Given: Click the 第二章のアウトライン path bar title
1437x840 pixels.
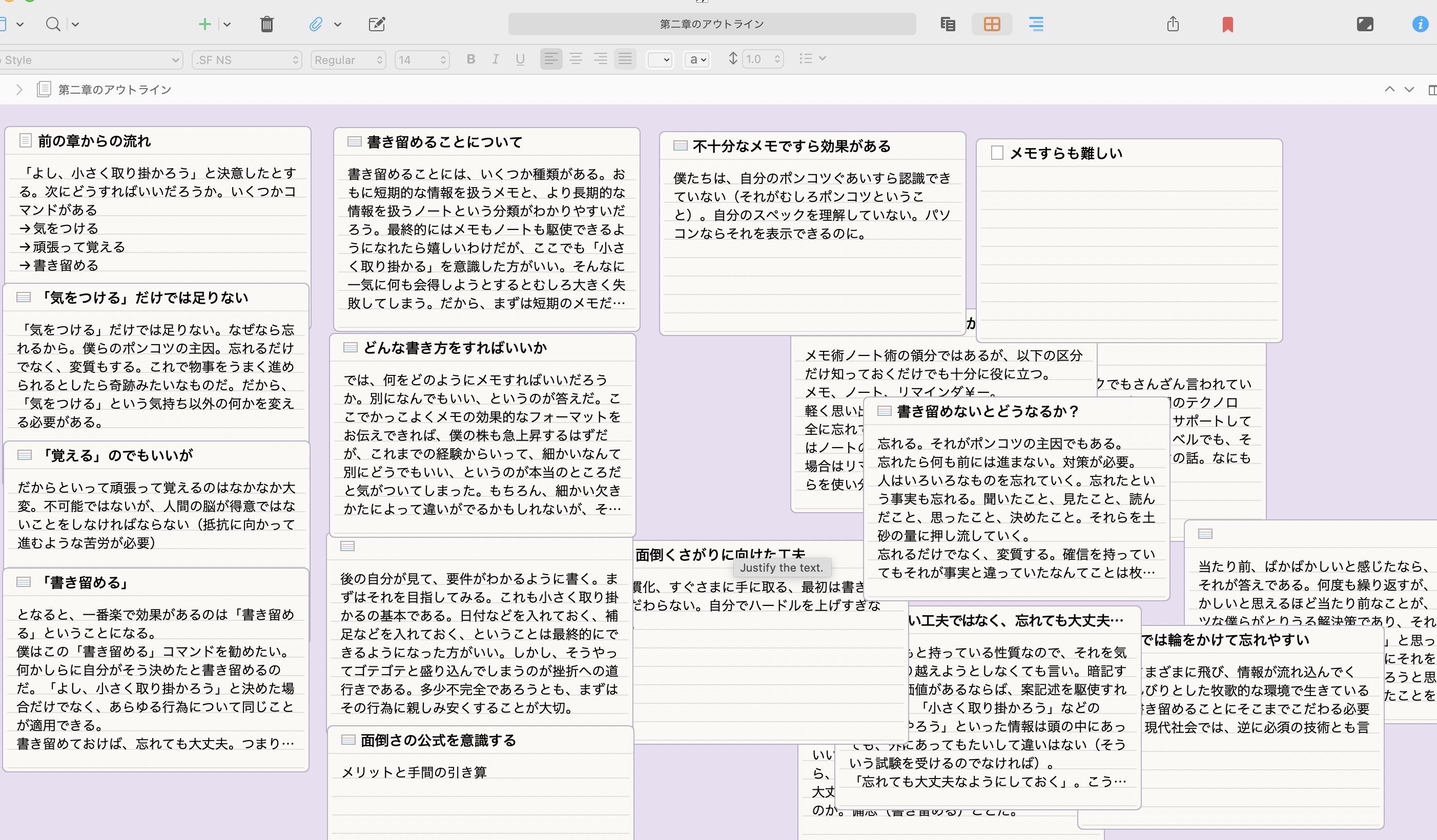Looking at the screenshot, I should (x=115, y=90).
